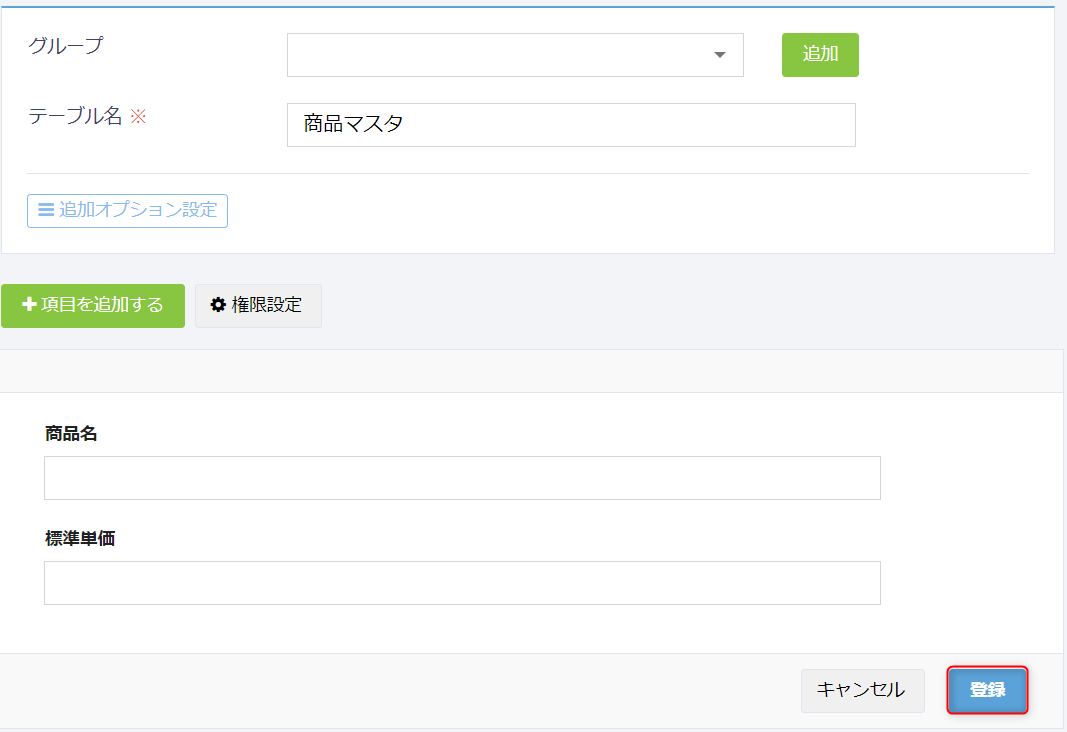Image resolution: width=1067 pixels, height=732 pixels.
Task: Cancel with the キャンセル button
Action: (x=861, y=690)
